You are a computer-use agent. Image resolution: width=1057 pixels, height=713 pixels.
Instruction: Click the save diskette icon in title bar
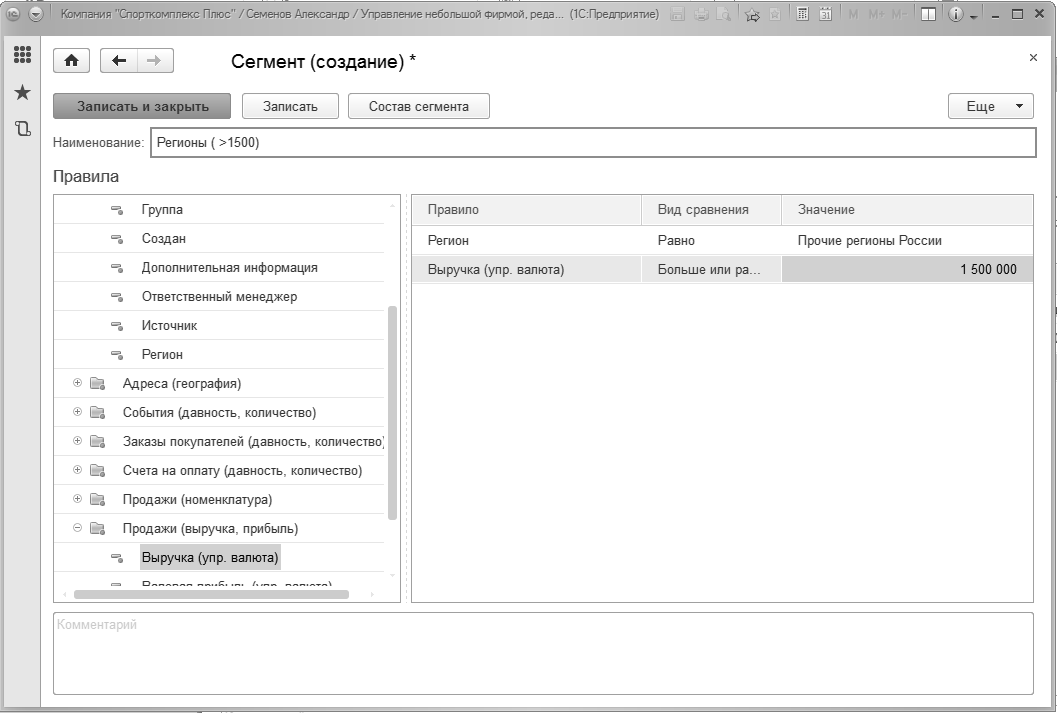coord(679,14)
